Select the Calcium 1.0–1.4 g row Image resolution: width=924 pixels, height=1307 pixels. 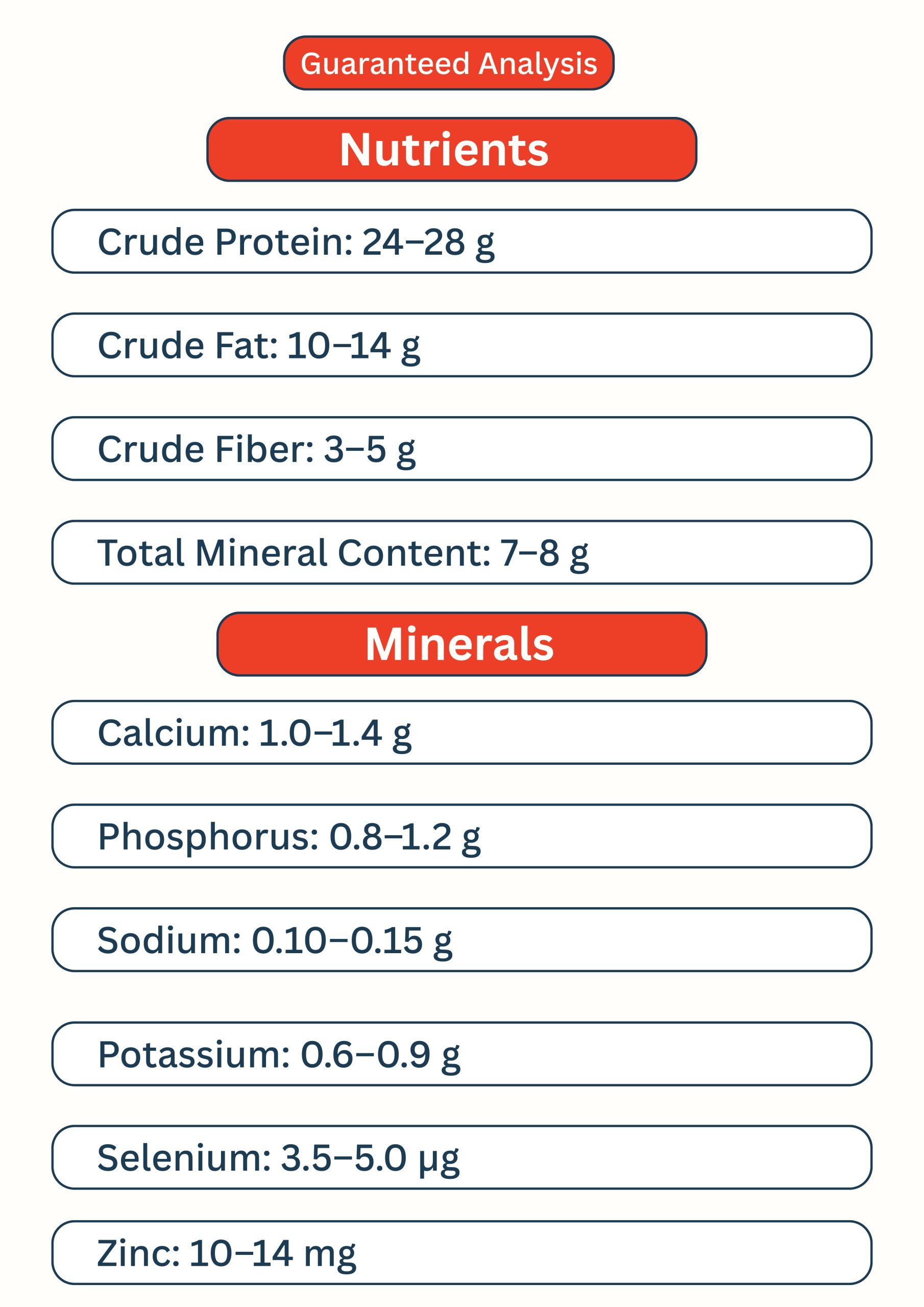coord(461,732)
